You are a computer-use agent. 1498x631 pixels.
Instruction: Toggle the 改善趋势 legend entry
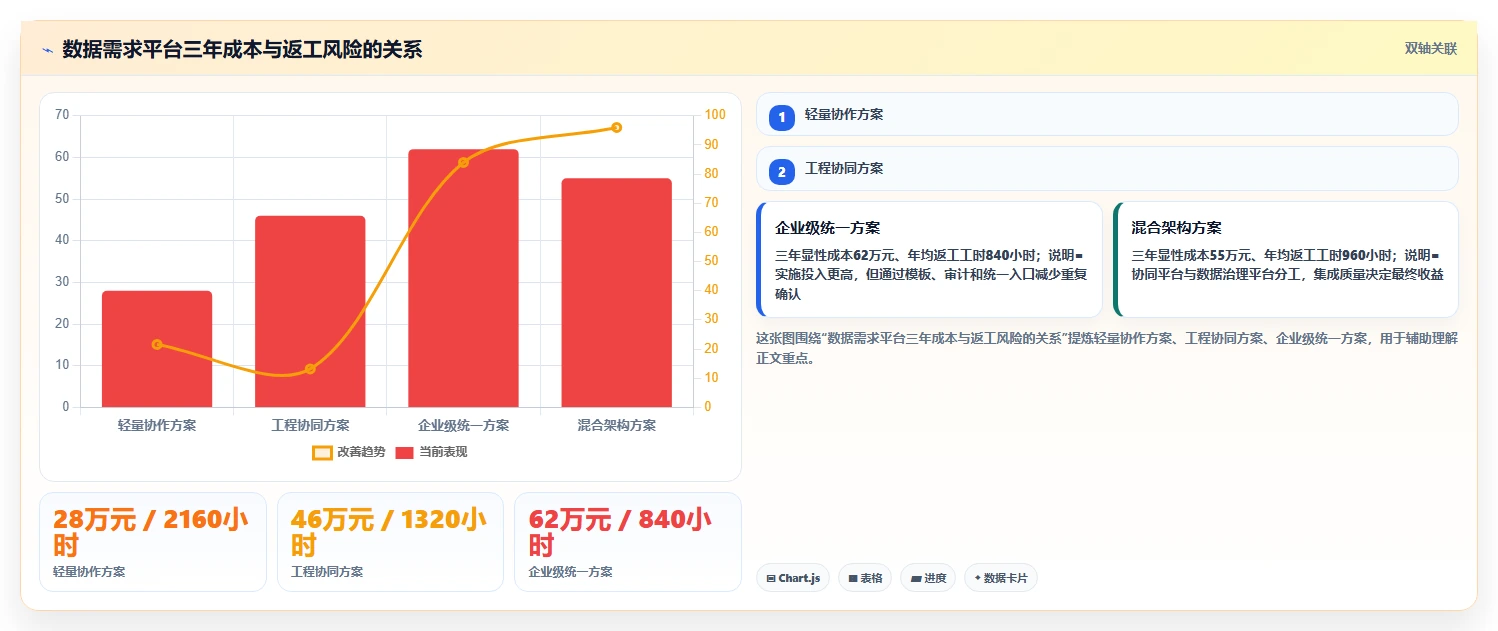click(x=349, y=452)
